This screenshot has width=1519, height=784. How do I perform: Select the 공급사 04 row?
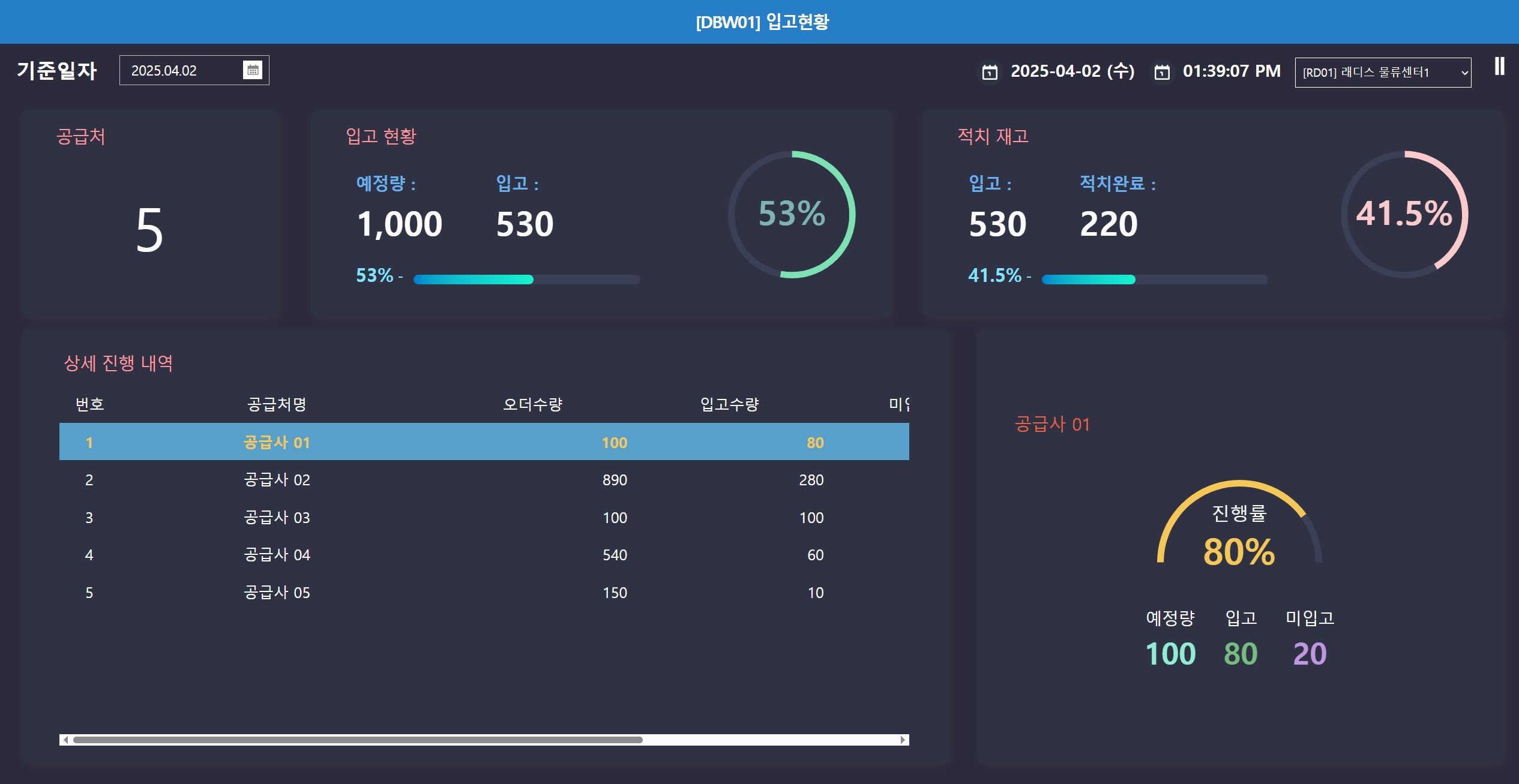pyautogui.click(x=484, y=554)
